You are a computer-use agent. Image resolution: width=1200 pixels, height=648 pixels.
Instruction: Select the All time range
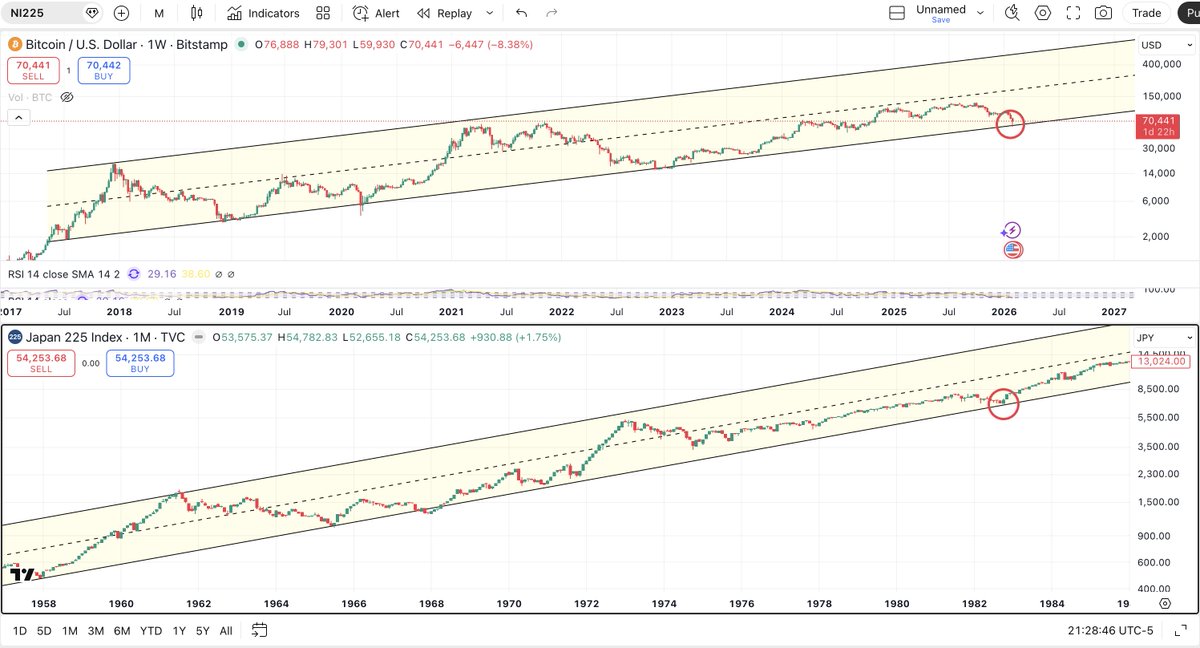(x=226, y=631)
